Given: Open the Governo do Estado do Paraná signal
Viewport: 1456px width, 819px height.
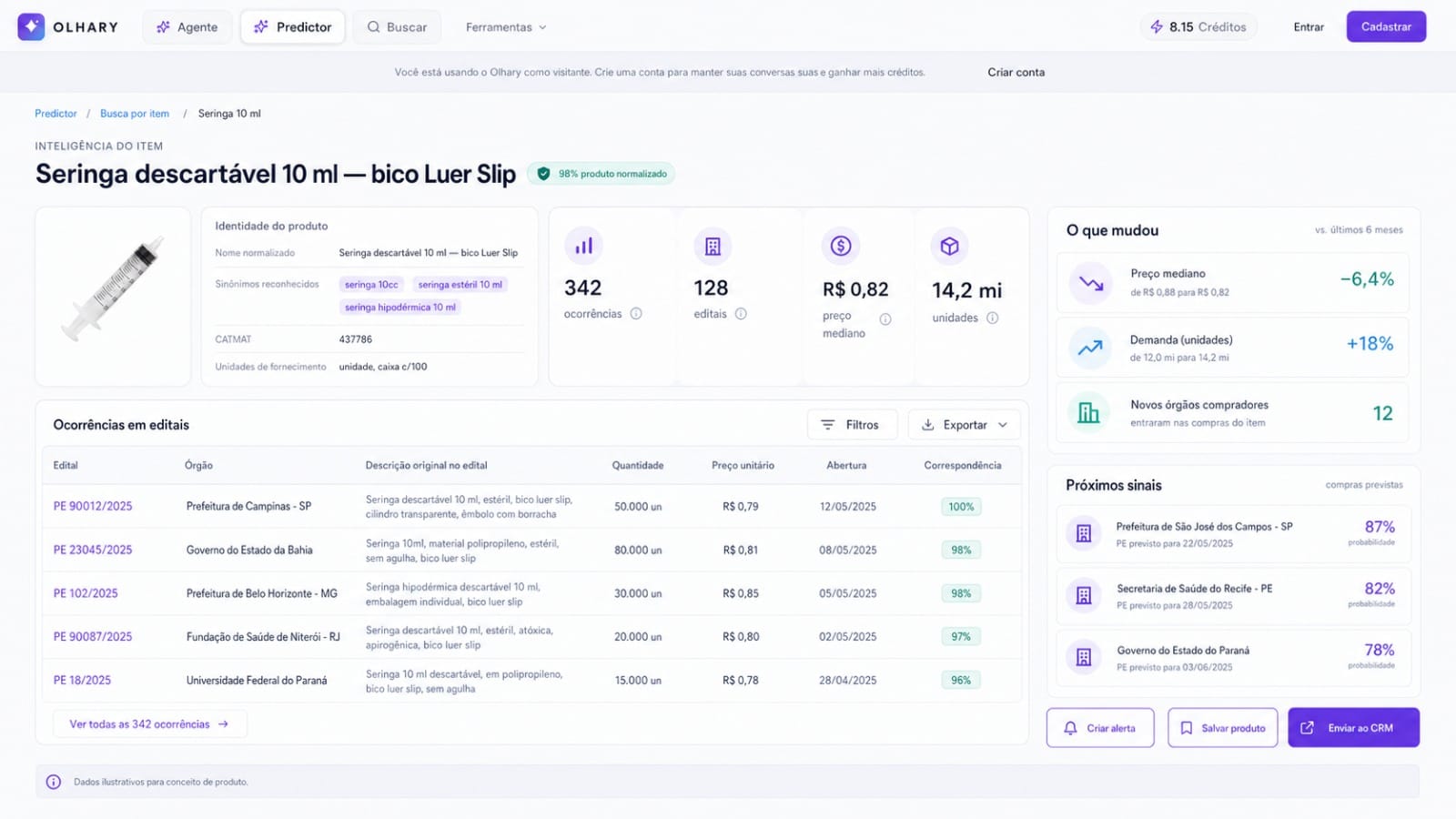Looking at the screenshot, I should 1233,657.
